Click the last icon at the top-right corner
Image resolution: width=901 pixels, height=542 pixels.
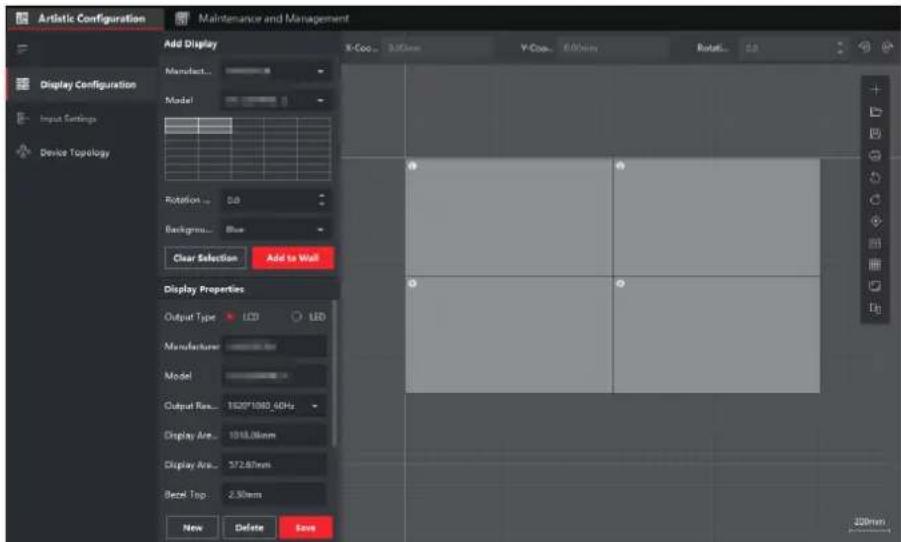click(887, 48)
